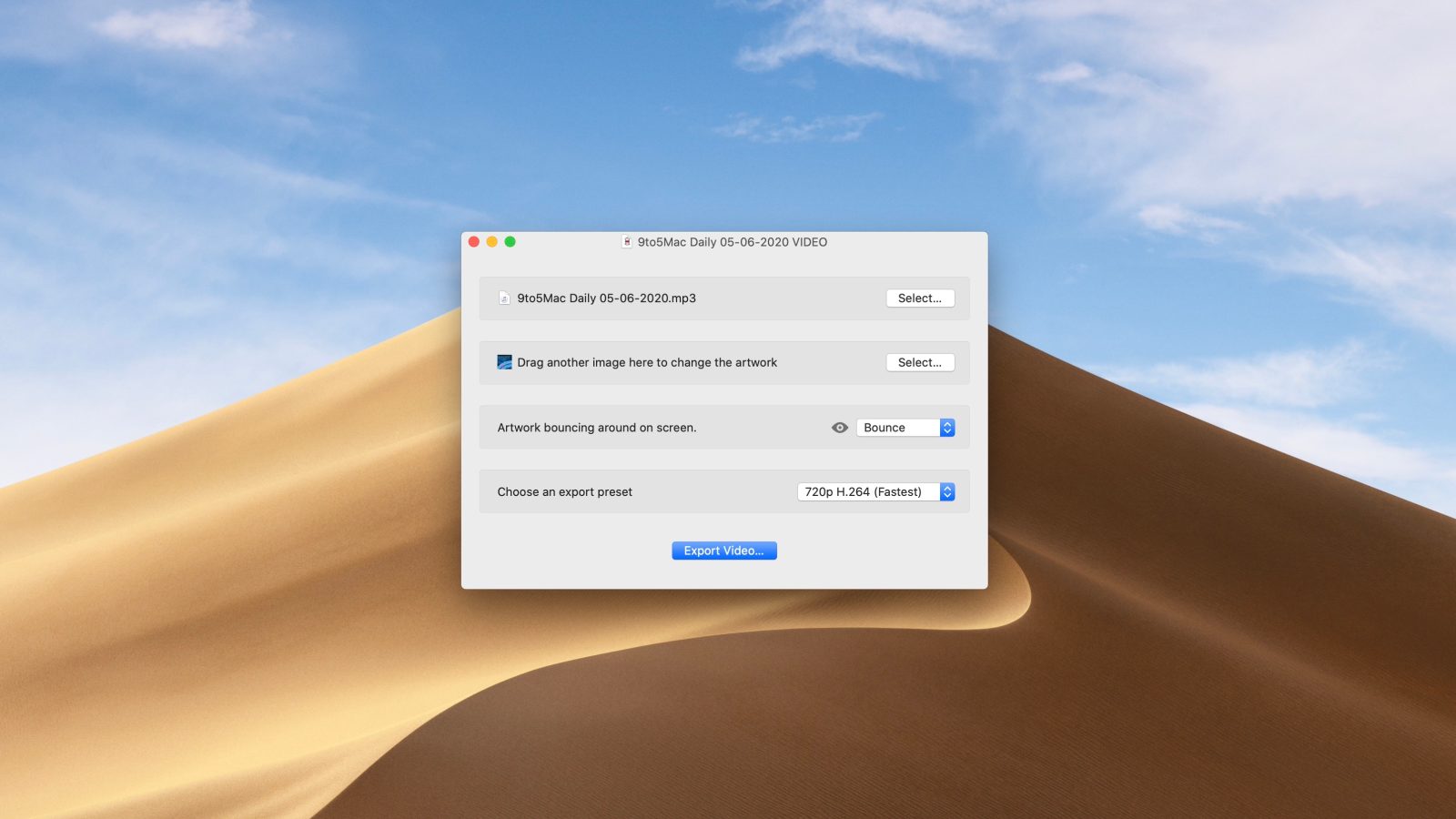Select the '9to5Mac Daily 05-06-2020.mp3' file name

coord(606,298)
